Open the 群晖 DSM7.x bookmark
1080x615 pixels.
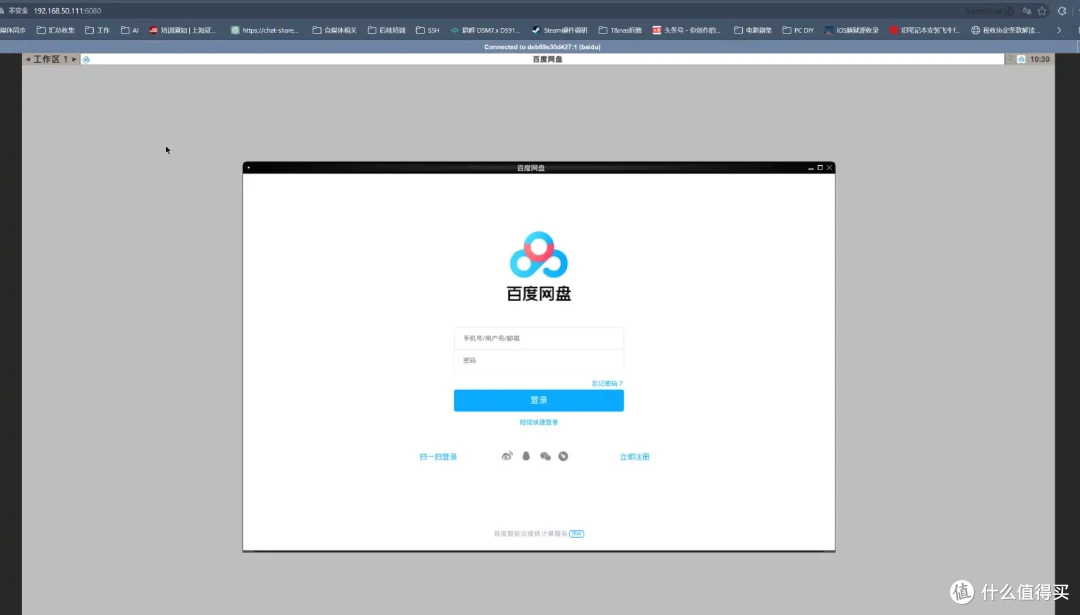tap(485, 30)
